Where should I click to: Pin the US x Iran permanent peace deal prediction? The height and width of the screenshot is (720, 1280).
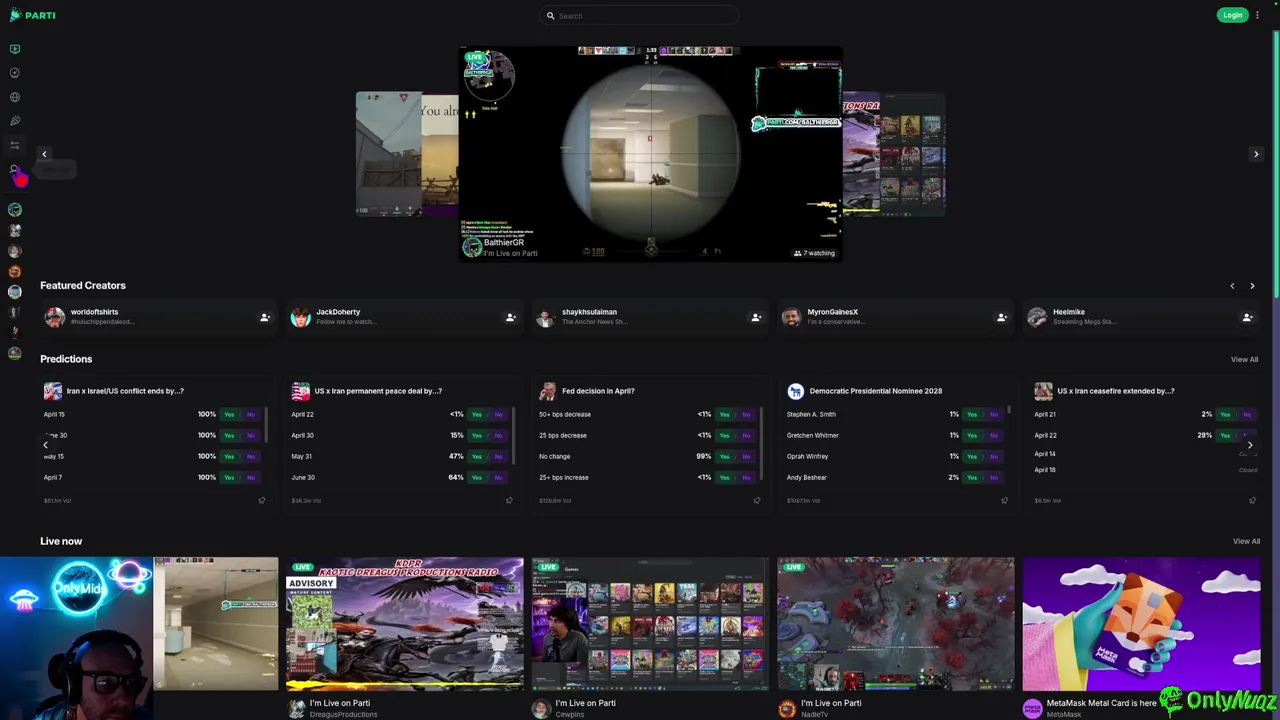pos(508,500)
